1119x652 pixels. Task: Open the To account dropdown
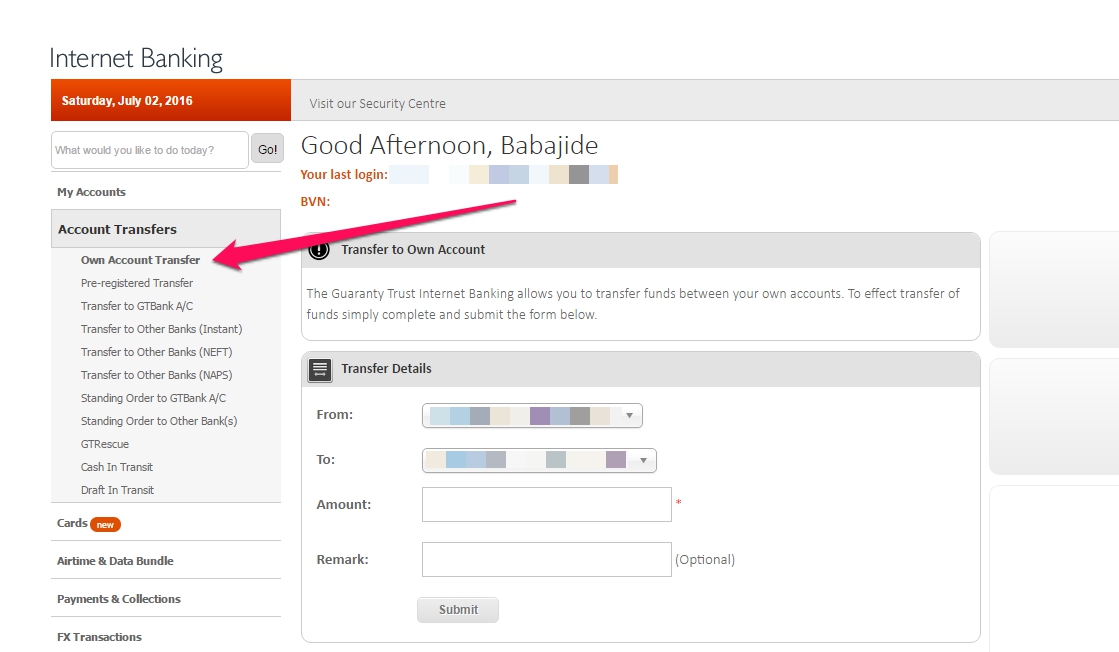pos(539,460)
